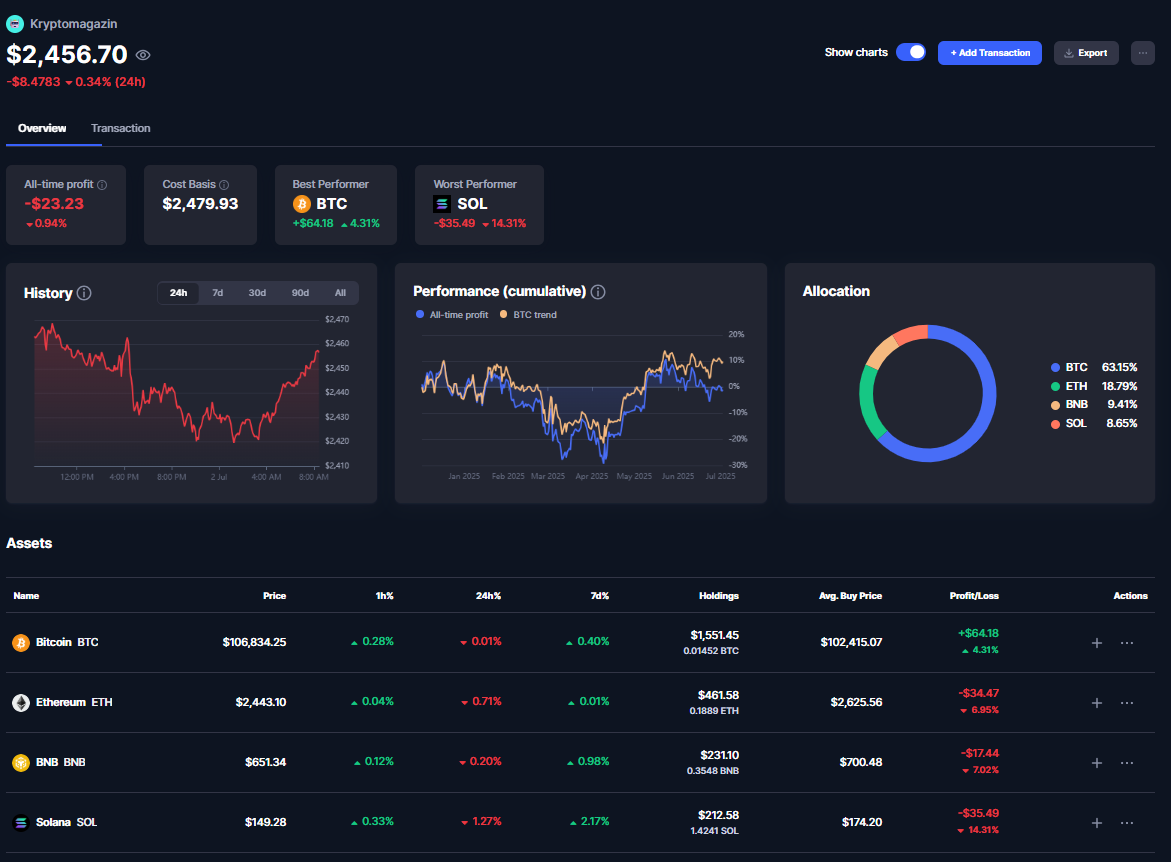The height and width of the screenshot is (862, 1171).
Task: Add a transaction to Solana row
Action: [1096, 822]
